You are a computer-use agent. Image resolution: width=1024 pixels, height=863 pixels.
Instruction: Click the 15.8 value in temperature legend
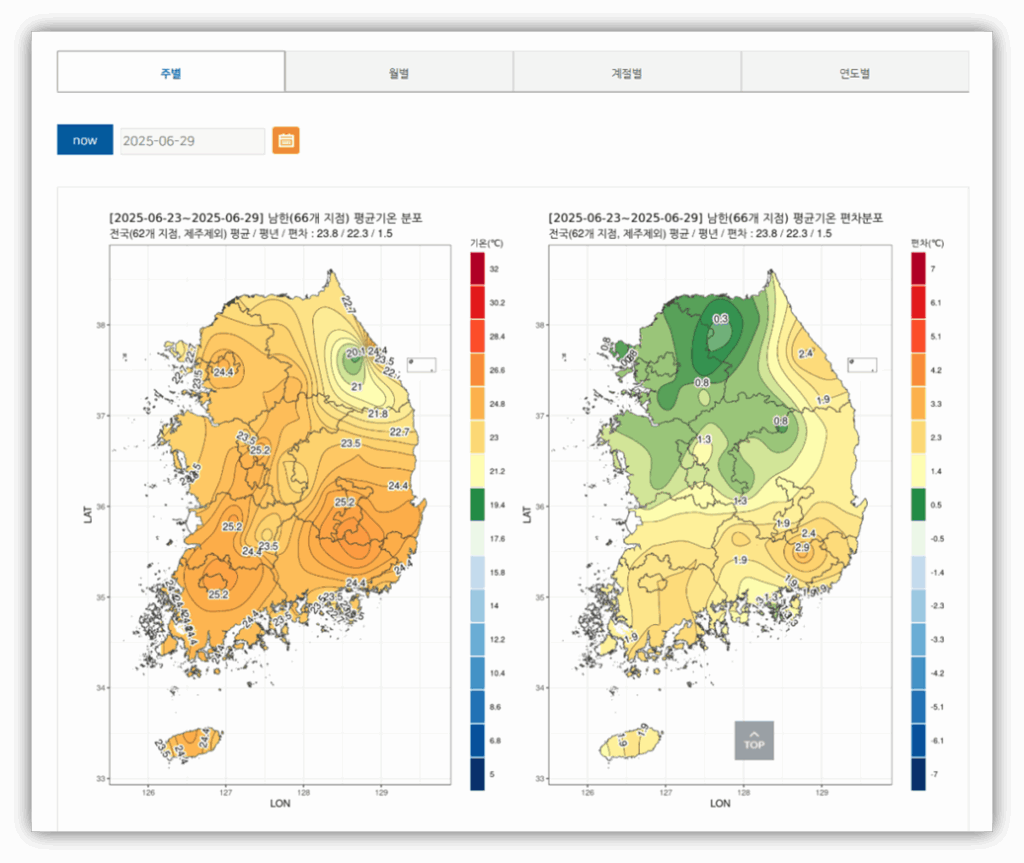tap(497, 572)
